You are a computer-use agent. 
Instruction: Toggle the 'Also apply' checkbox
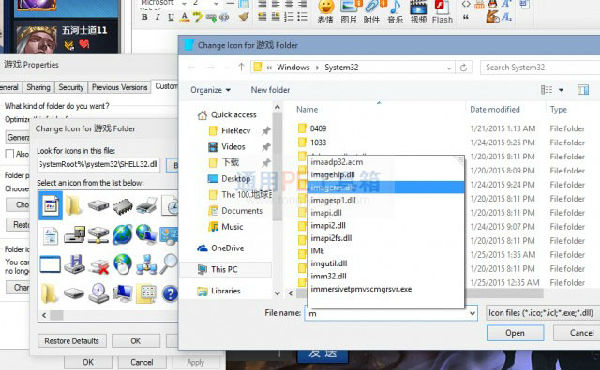tap(10, 154)
